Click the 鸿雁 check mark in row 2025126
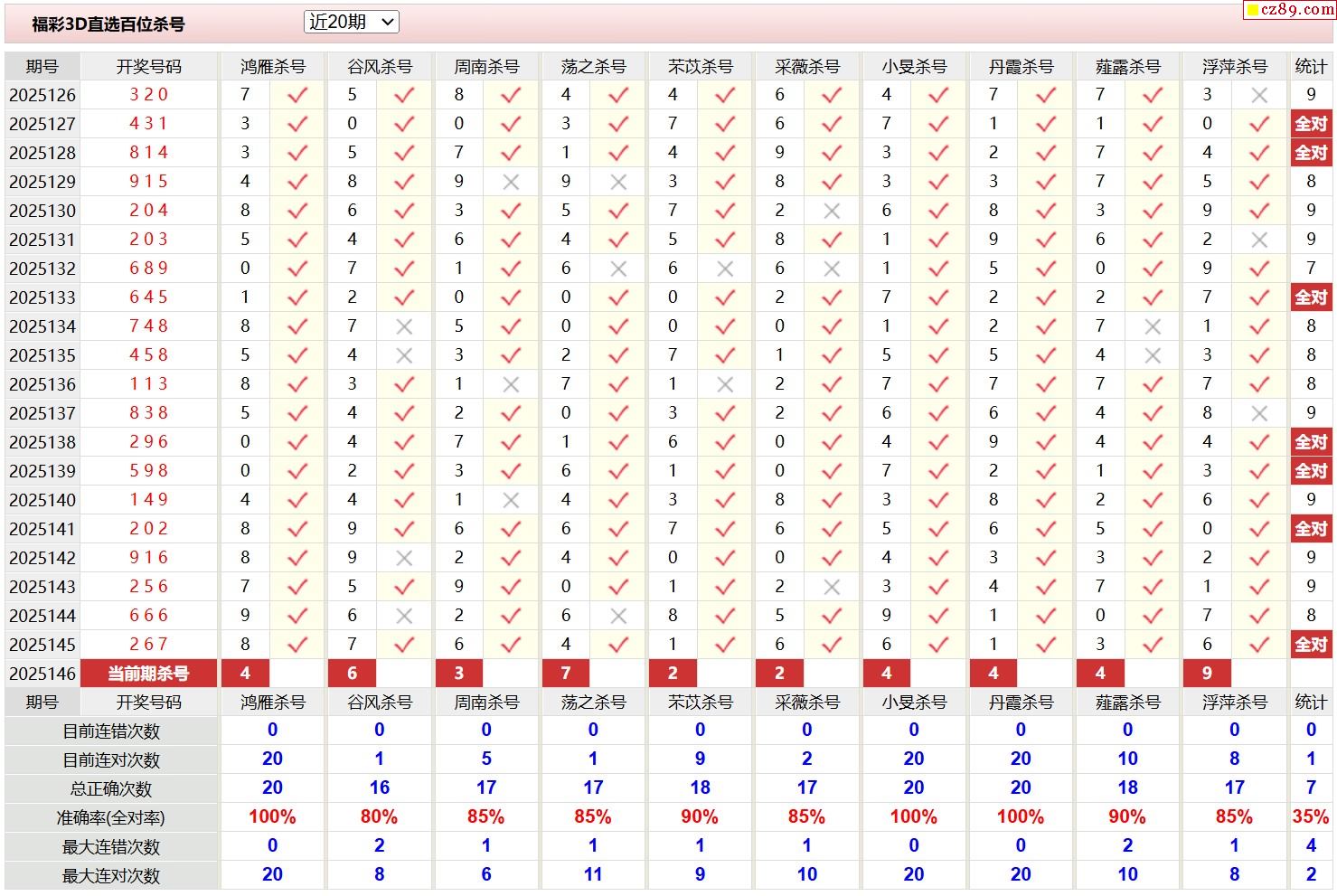The width and height of the screenshot is (1337, 896). 297,95
